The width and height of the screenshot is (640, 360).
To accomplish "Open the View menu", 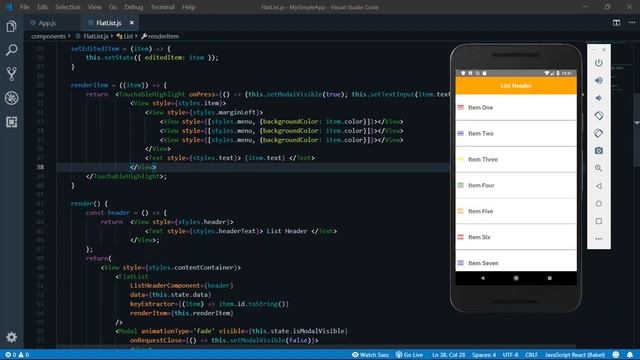I will (x=94, y=7).
